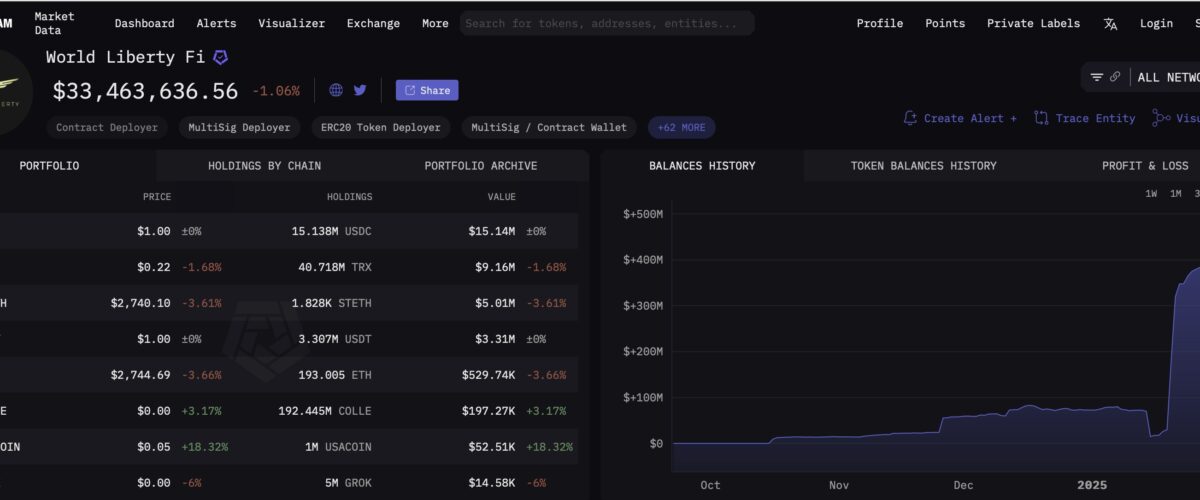Image resolution: width=1200 pixels, height=500 pixels.
Task: Click the Create Alert bell icon
Action: (910, 118)
